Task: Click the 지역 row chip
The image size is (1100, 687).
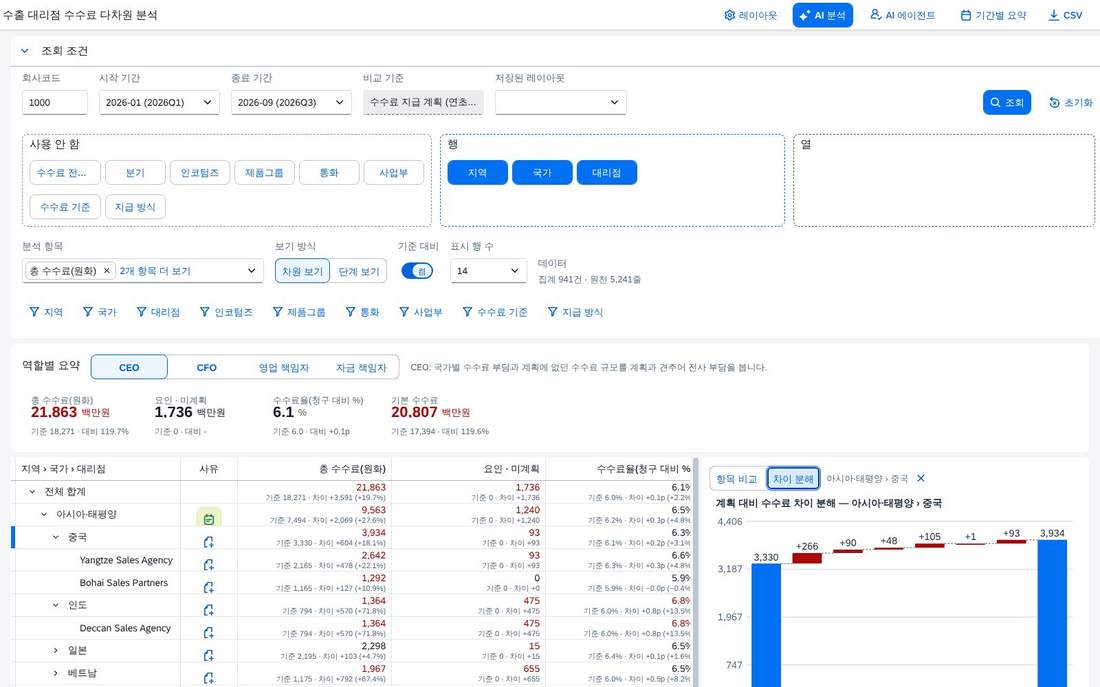Action: point(478,173)
